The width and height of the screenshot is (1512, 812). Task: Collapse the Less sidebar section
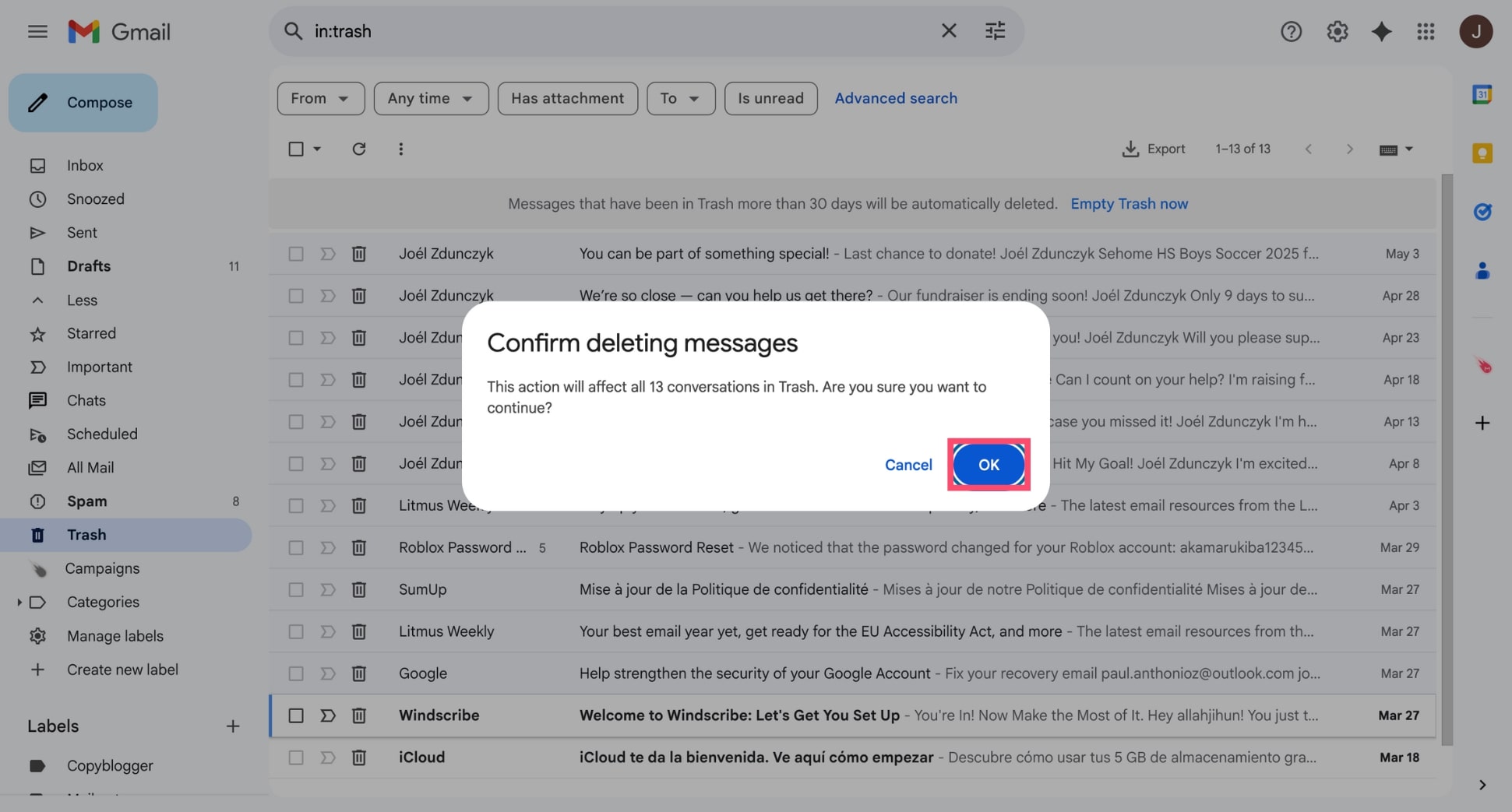click(x=82, y=300)
